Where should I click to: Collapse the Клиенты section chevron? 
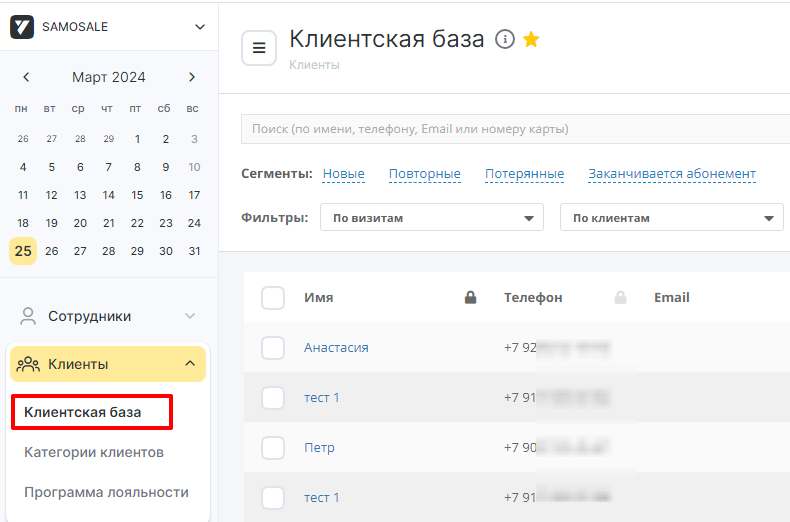pyautogui.click(x=190, y=363)
